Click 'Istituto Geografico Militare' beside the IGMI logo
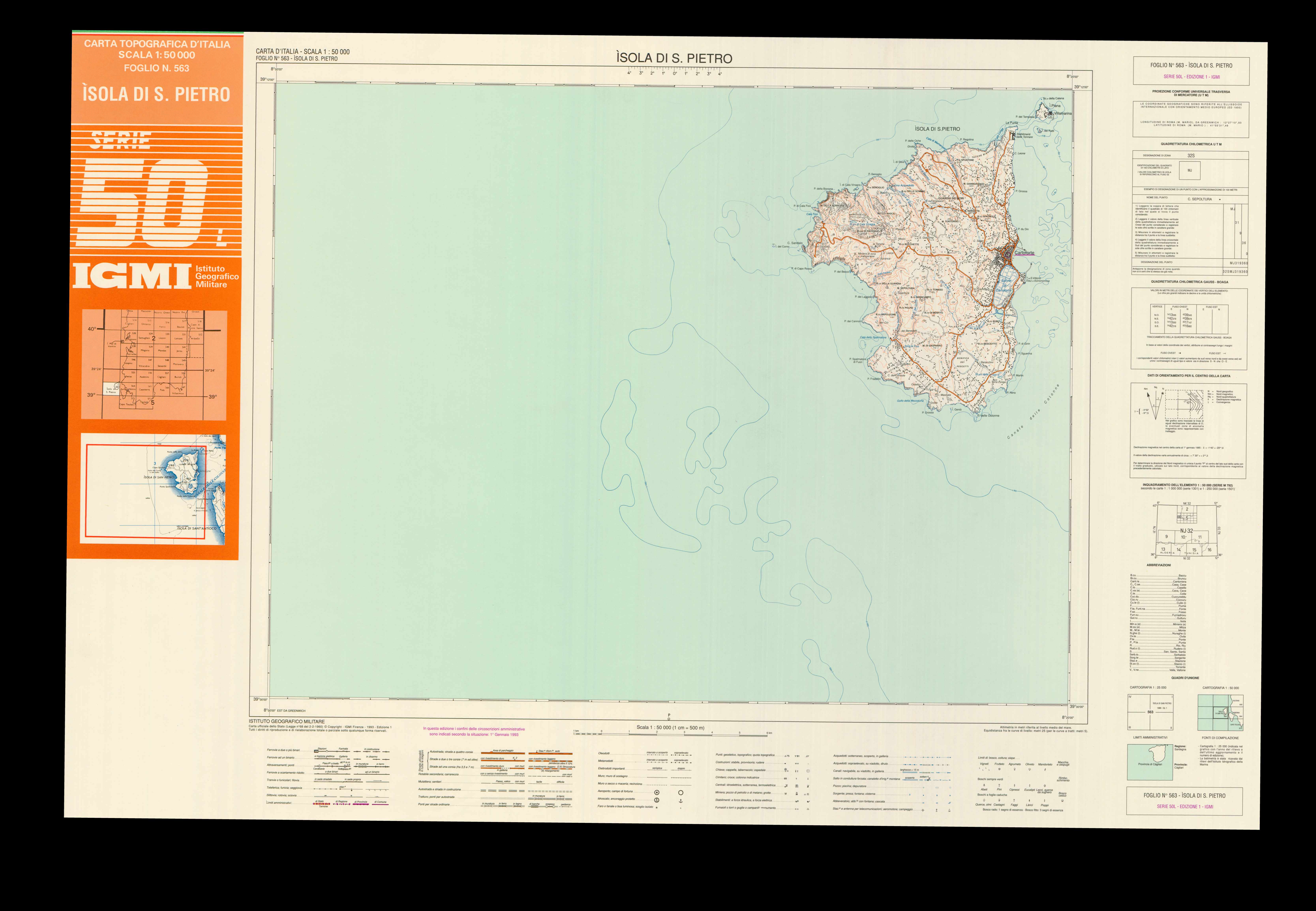The width and height of the screenshot is (1316, 911). click(217, 276)
